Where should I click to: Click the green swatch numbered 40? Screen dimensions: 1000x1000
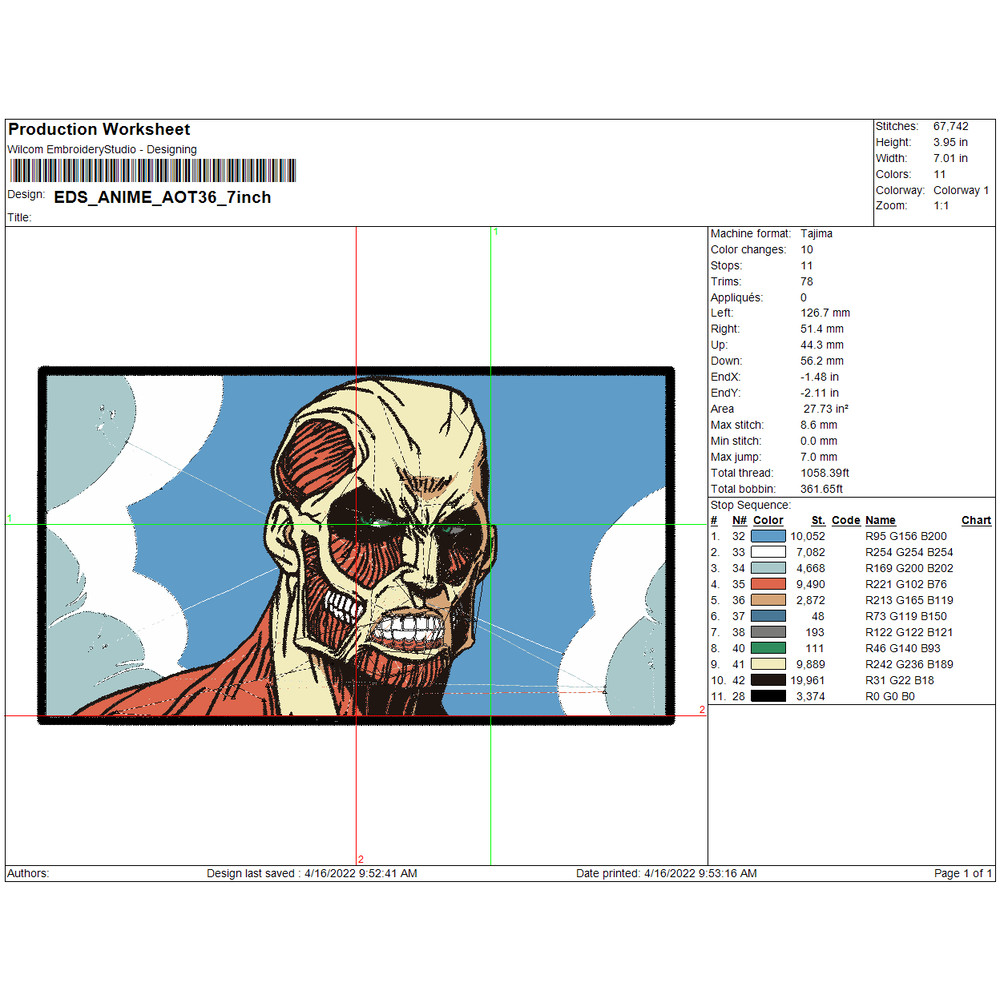(768, 648)
